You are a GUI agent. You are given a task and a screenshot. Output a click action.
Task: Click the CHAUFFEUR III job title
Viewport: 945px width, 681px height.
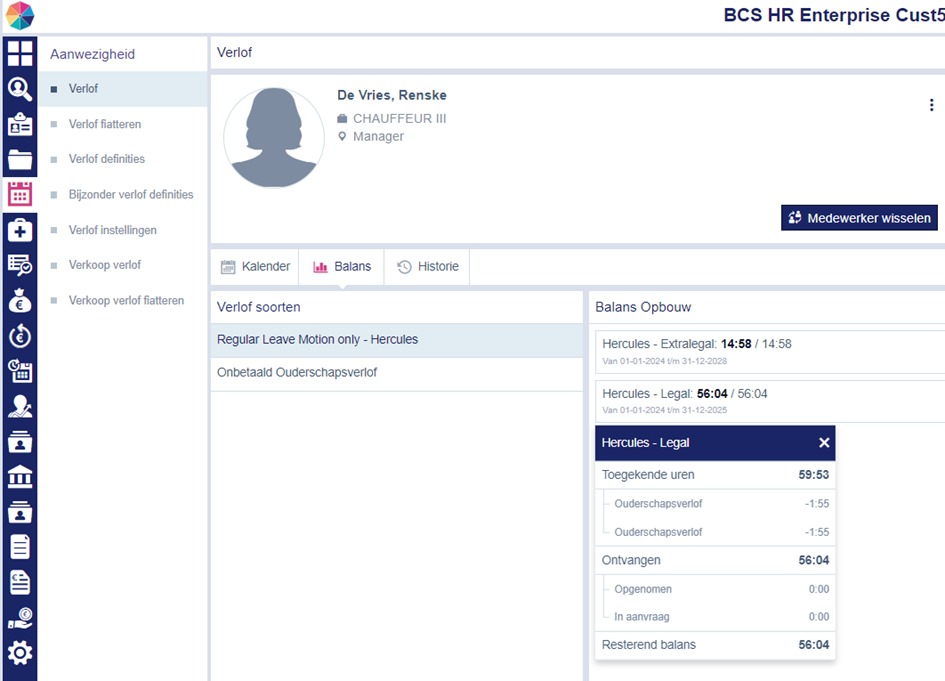[x=399, y=119]
